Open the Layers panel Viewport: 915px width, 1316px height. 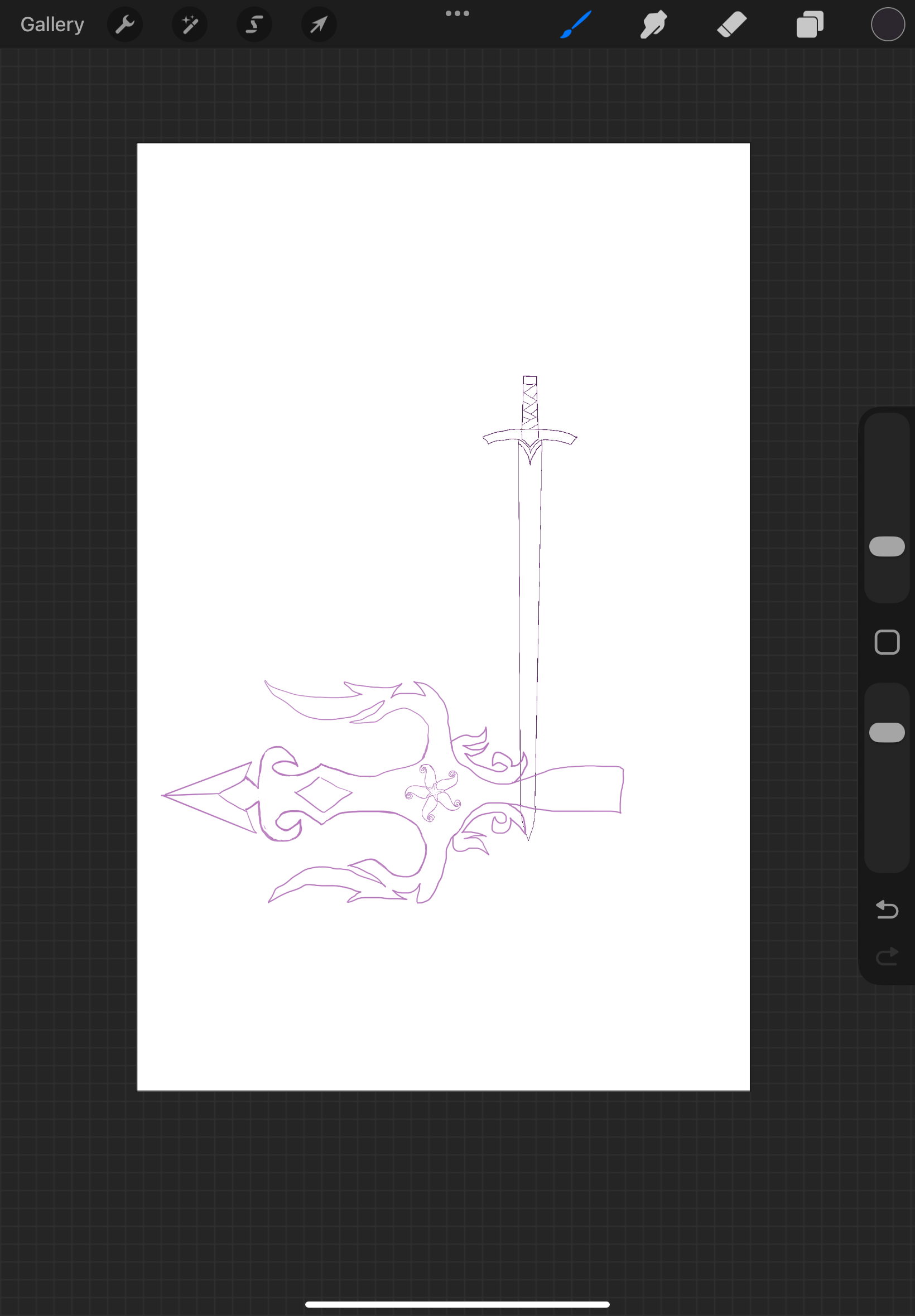810,25
